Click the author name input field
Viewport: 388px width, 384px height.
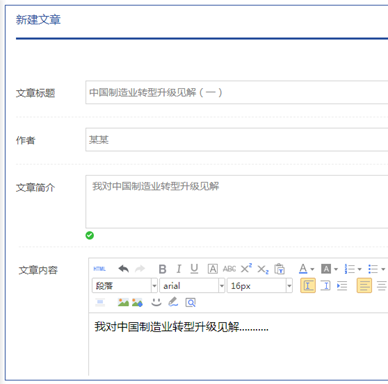tap(237, 140)
